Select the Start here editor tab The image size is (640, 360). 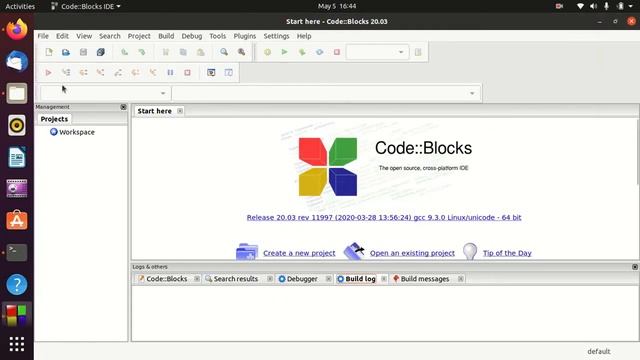tap(155, 111)
